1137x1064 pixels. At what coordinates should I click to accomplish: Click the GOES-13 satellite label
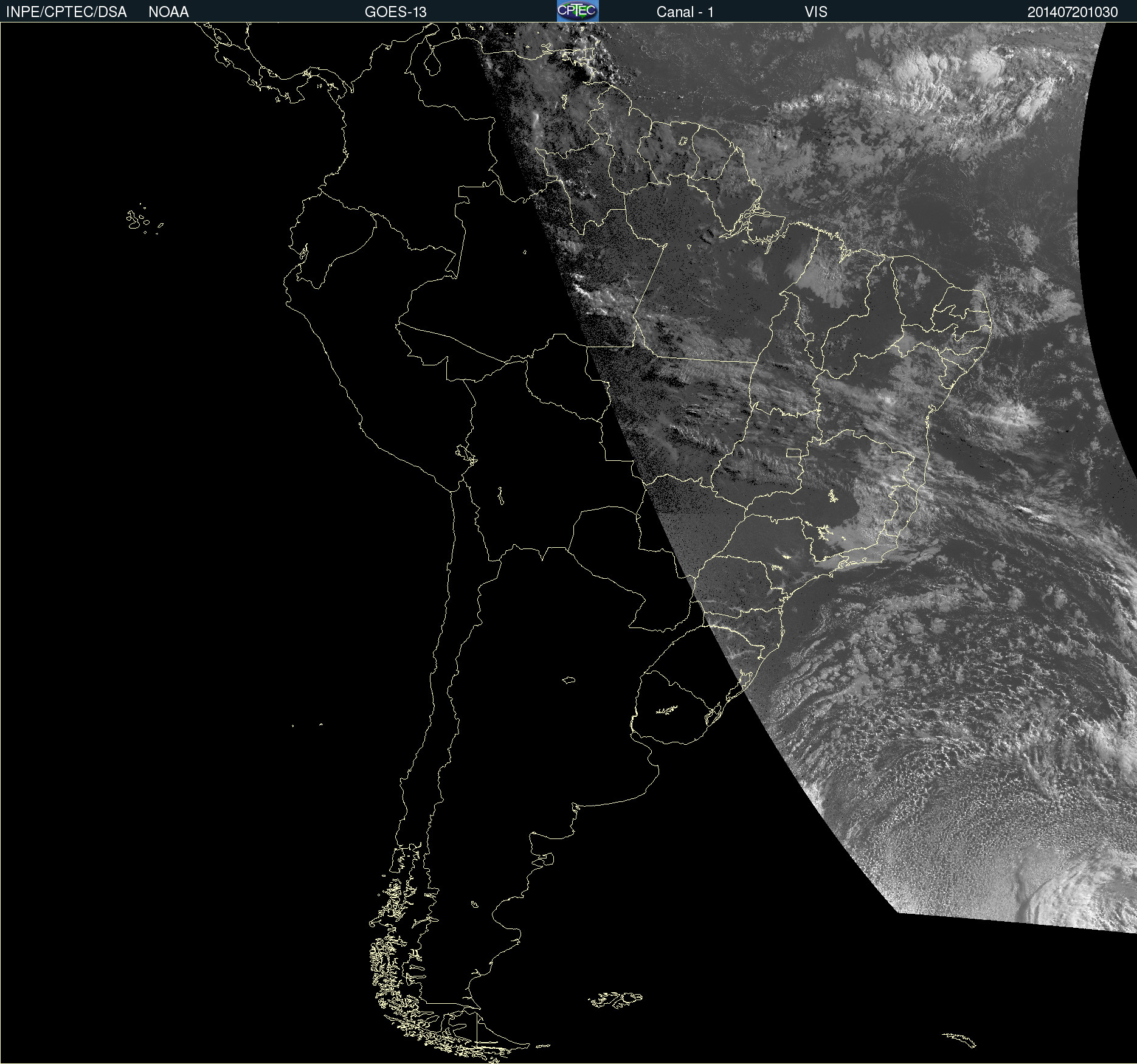[x=396, y=12]
